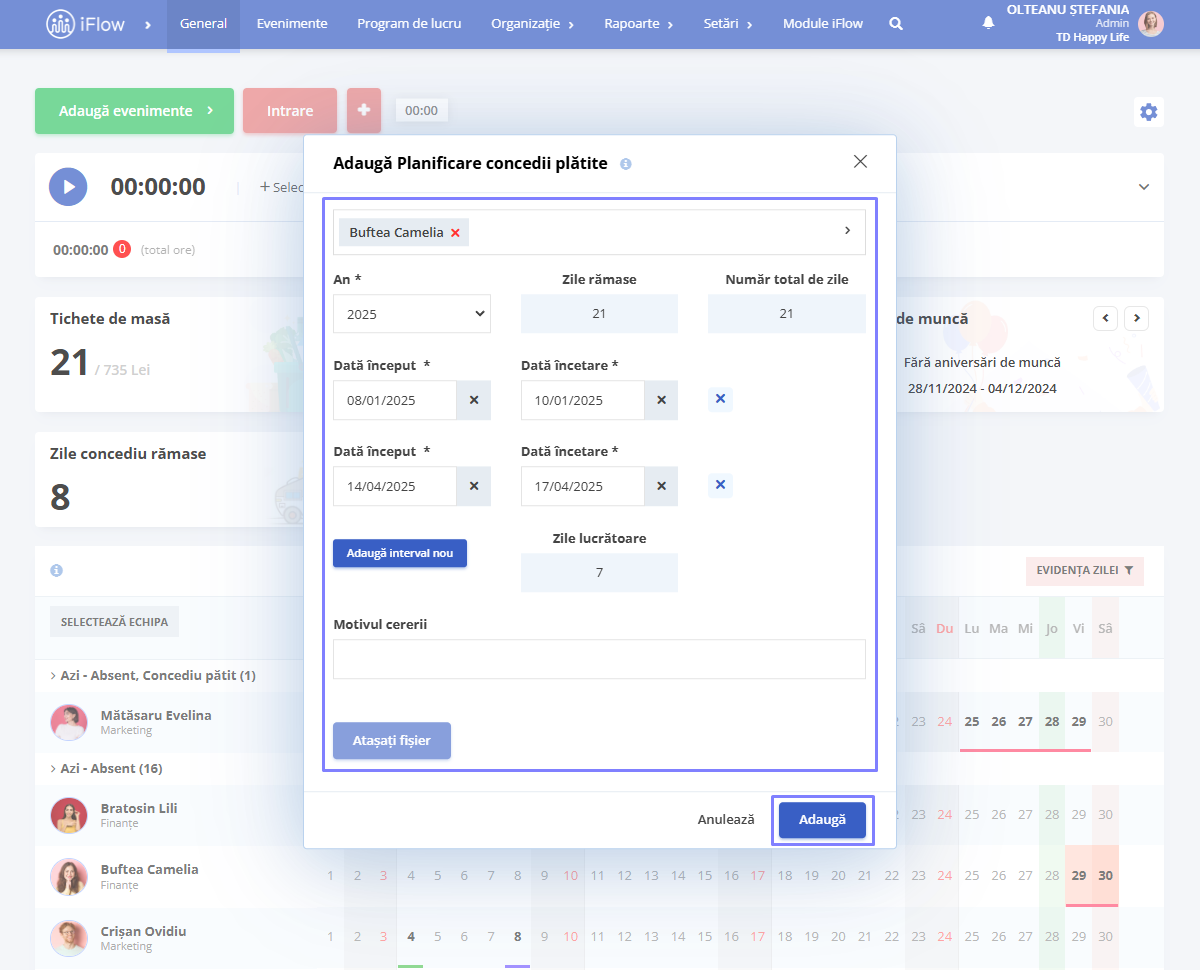Open the Program de lucru tab

[x=409, y=24]
